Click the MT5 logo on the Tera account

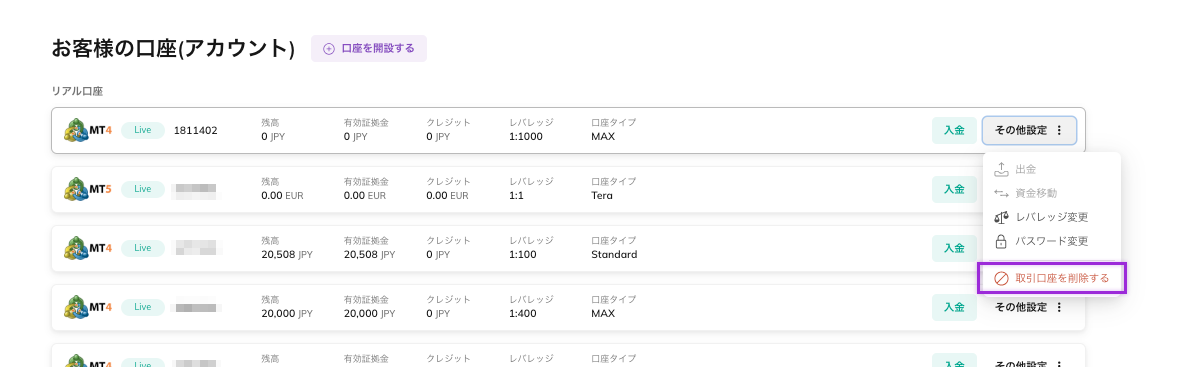point(88,189)
